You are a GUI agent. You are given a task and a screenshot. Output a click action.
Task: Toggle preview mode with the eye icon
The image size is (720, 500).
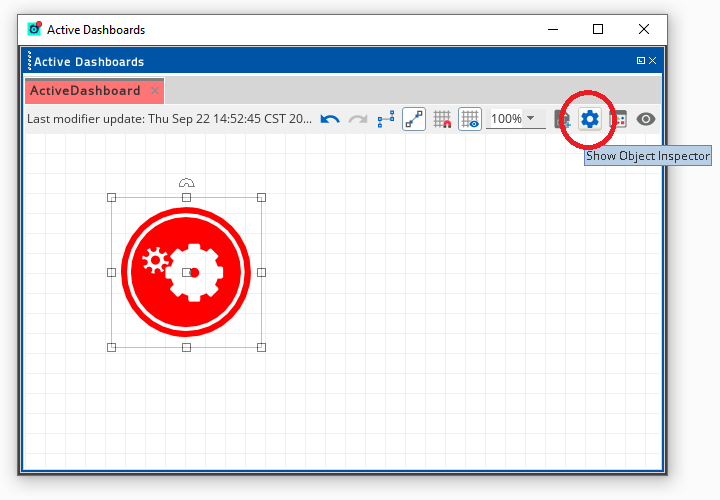click(x=646, y=119)
